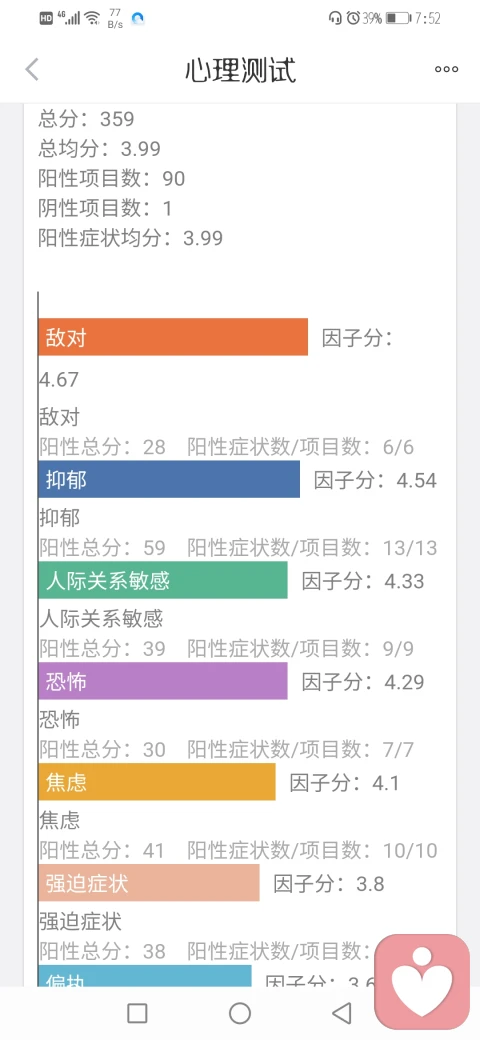
Task: Select the salmon 强迫症状 factor bar
Action: click(149, 882)
